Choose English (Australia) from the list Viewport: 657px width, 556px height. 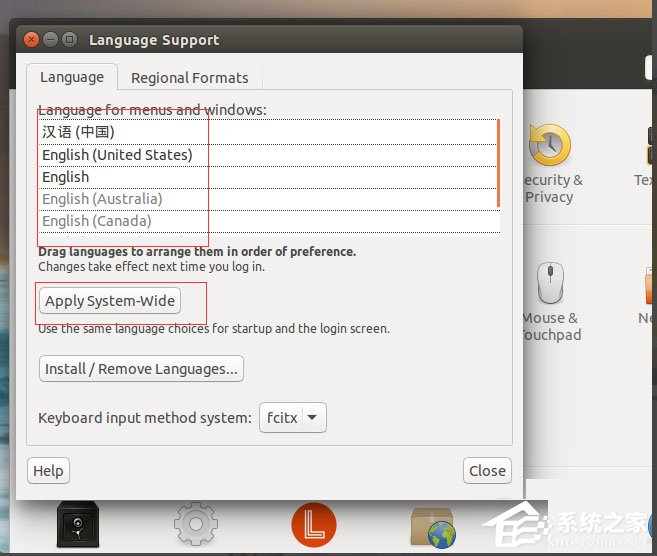[102, 199]
